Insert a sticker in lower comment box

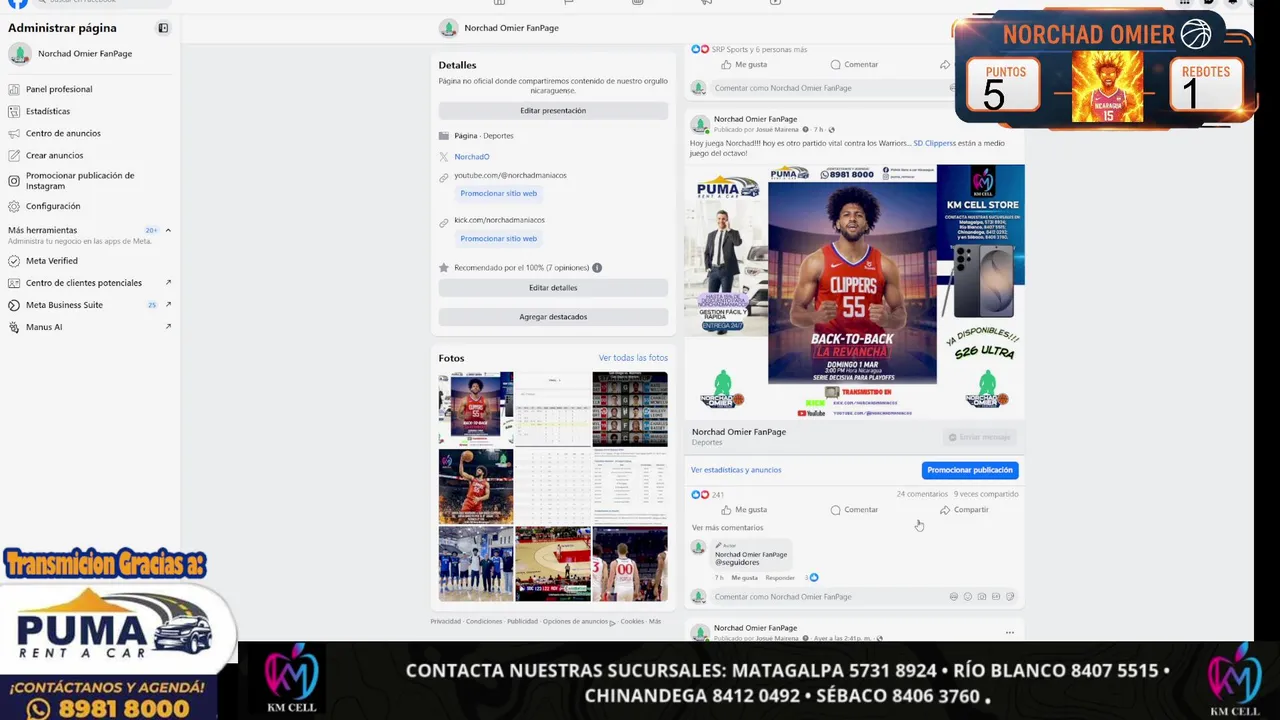pyautogui.click(x=1010, y=597)
